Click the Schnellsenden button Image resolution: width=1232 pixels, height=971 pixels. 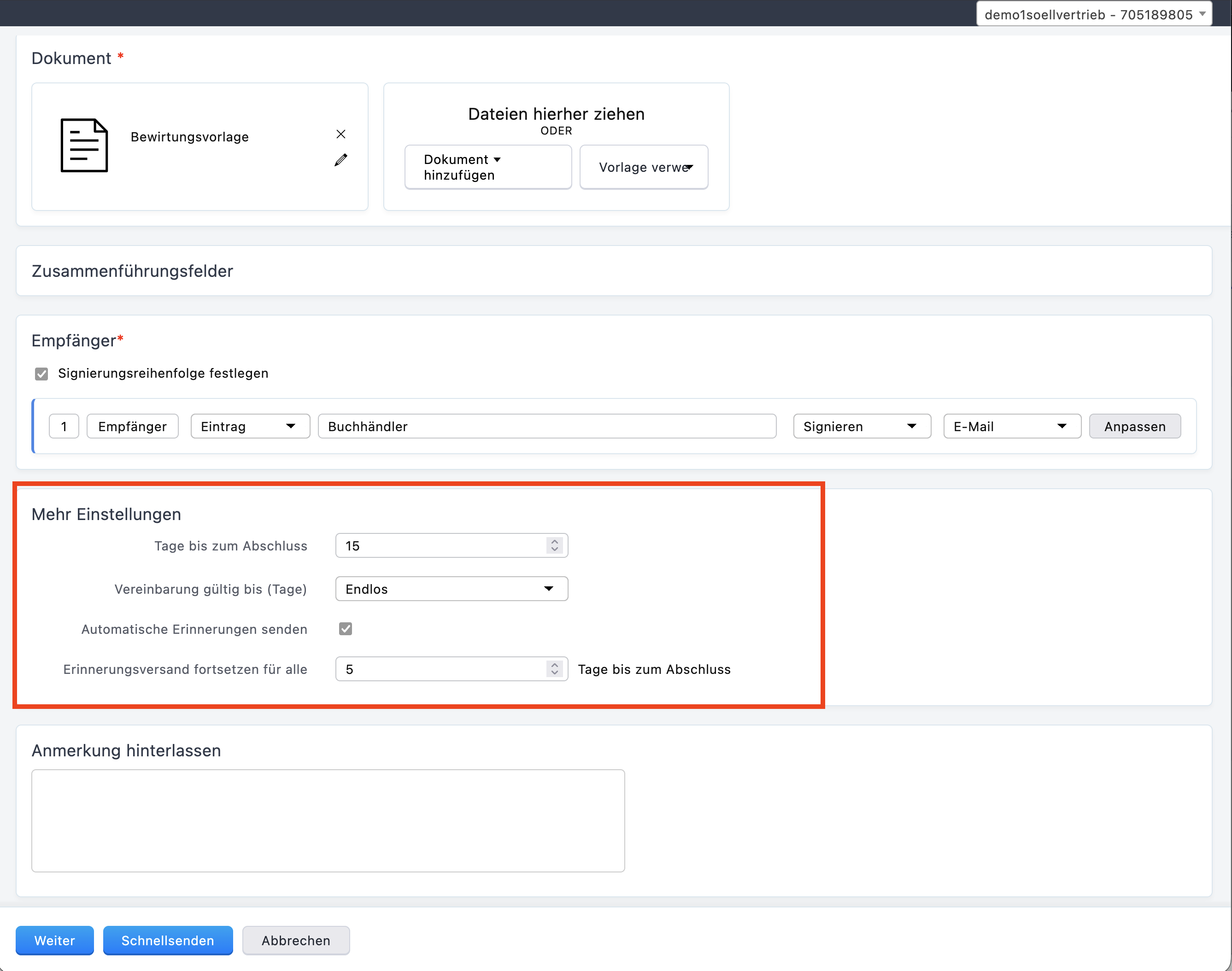pos(168,941)
